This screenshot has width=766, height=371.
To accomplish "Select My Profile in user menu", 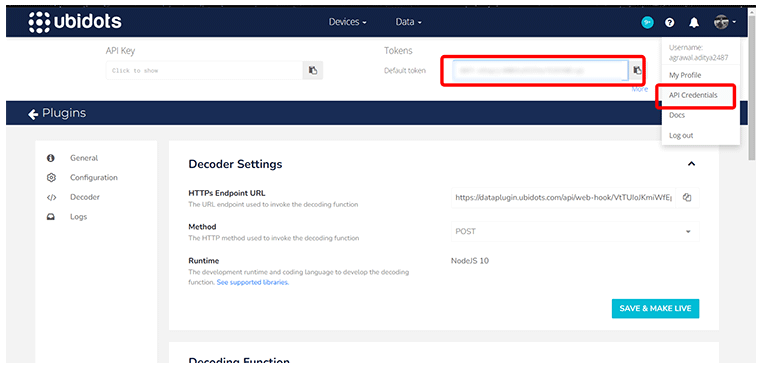I will click(x=685, y=75).
